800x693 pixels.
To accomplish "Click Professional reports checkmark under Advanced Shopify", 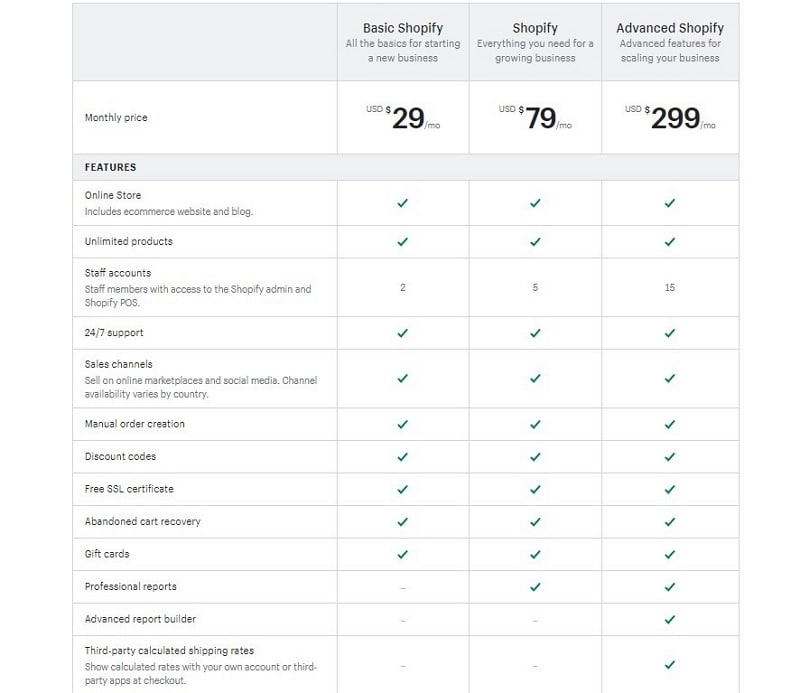I will (670, 587).
